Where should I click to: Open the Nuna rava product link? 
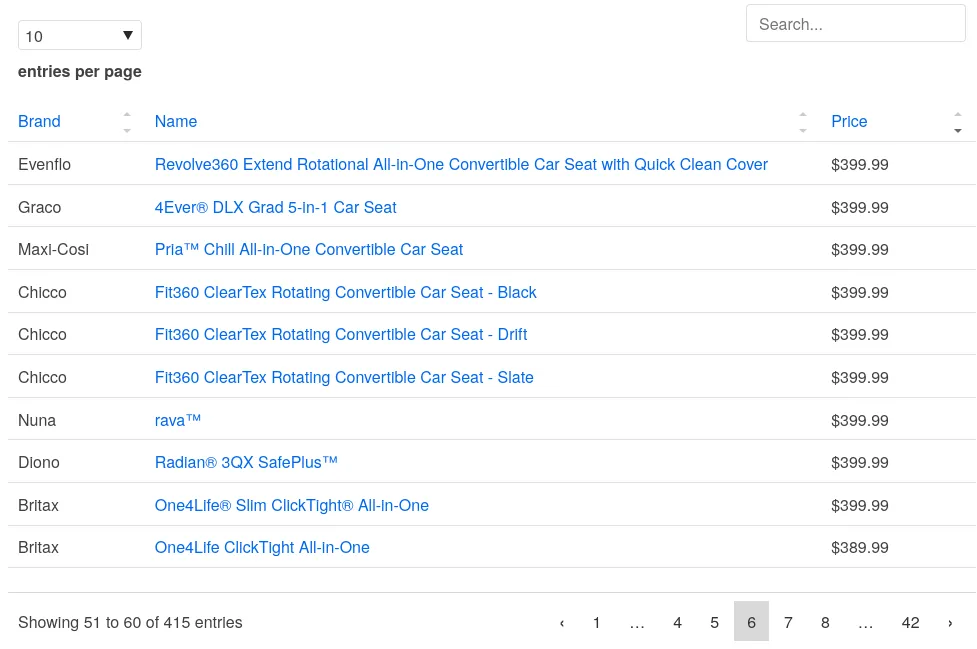[x=178, y=420]
